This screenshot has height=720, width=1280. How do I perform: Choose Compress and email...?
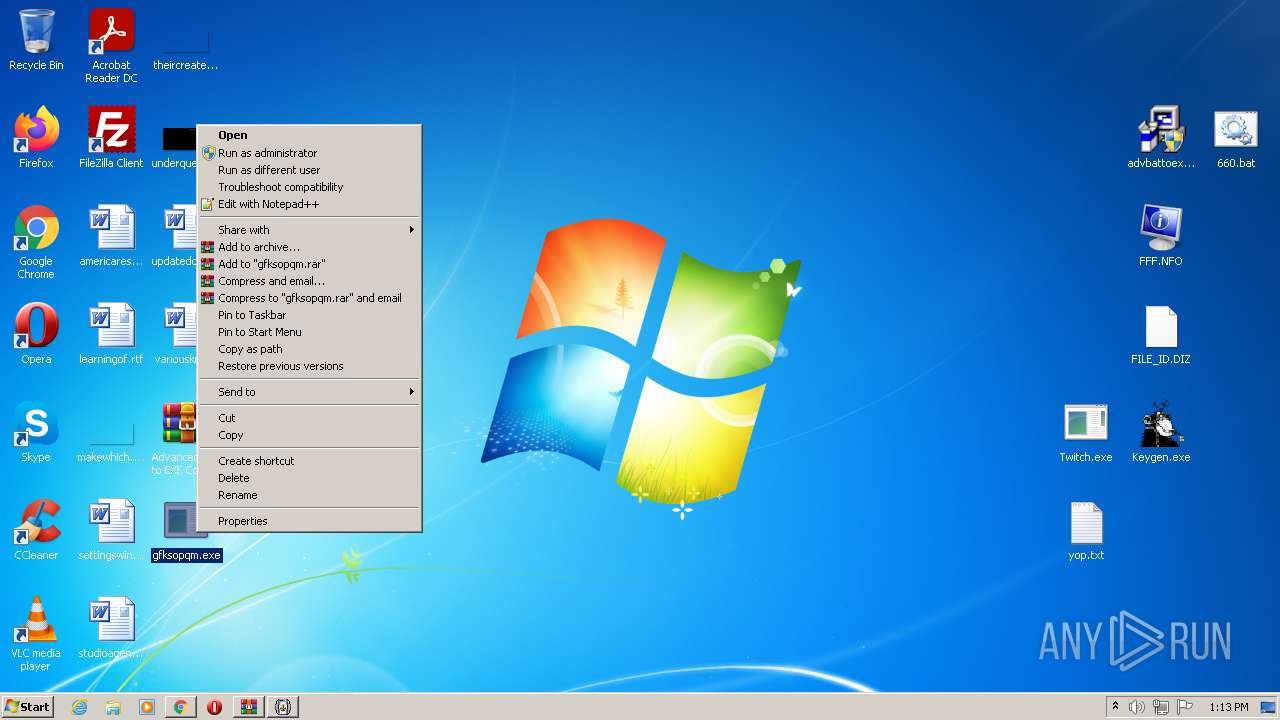309,281
